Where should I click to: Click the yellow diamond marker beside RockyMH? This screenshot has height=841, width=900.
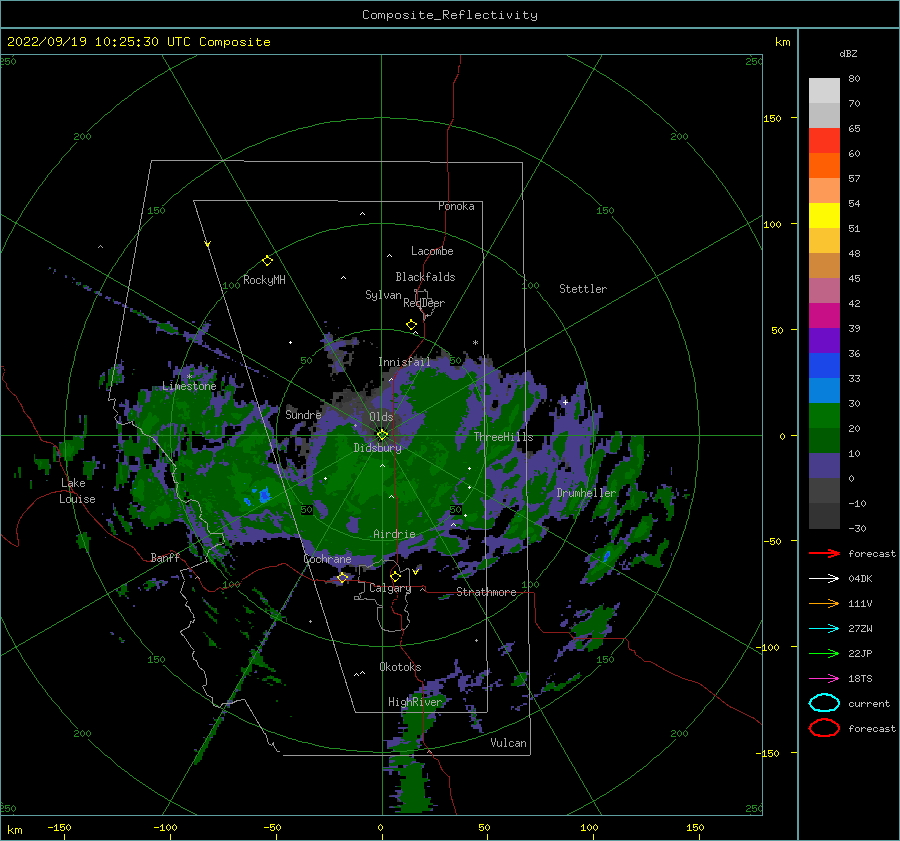(267, 261)
